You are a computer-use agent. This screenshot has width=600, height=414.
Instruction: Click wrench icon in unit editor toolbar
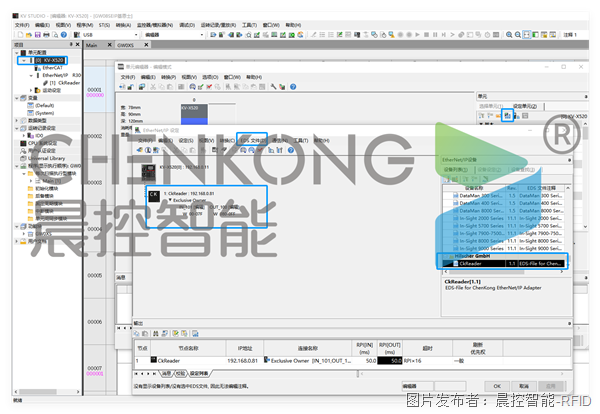point(273,87)
